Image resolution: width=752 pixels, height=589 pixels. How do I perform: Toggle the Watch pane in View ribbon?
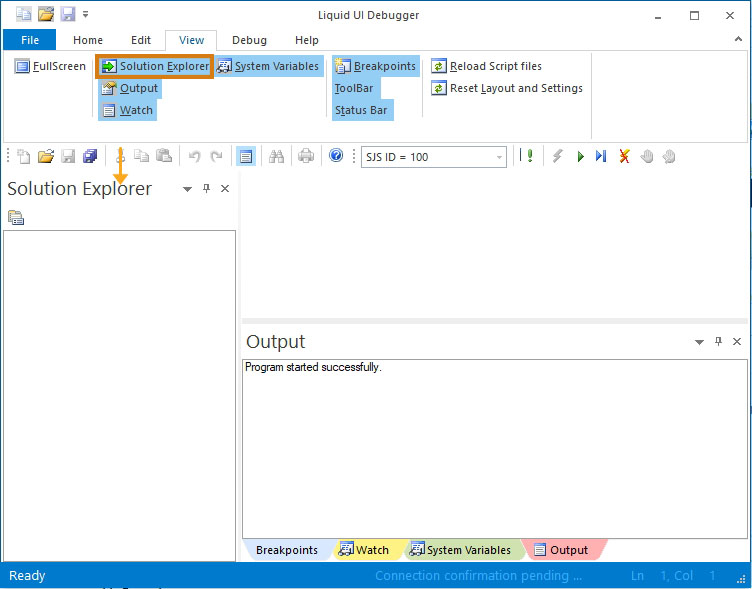128,110
